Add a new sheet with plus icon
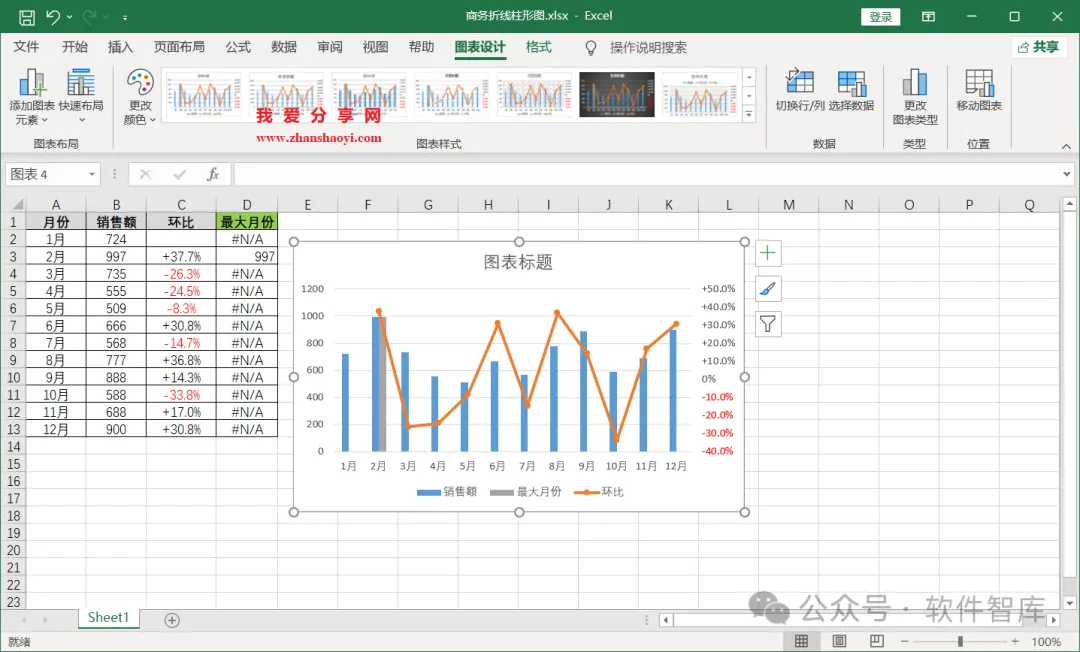This screenshot has width=1080, height=652. pos(172,620)
